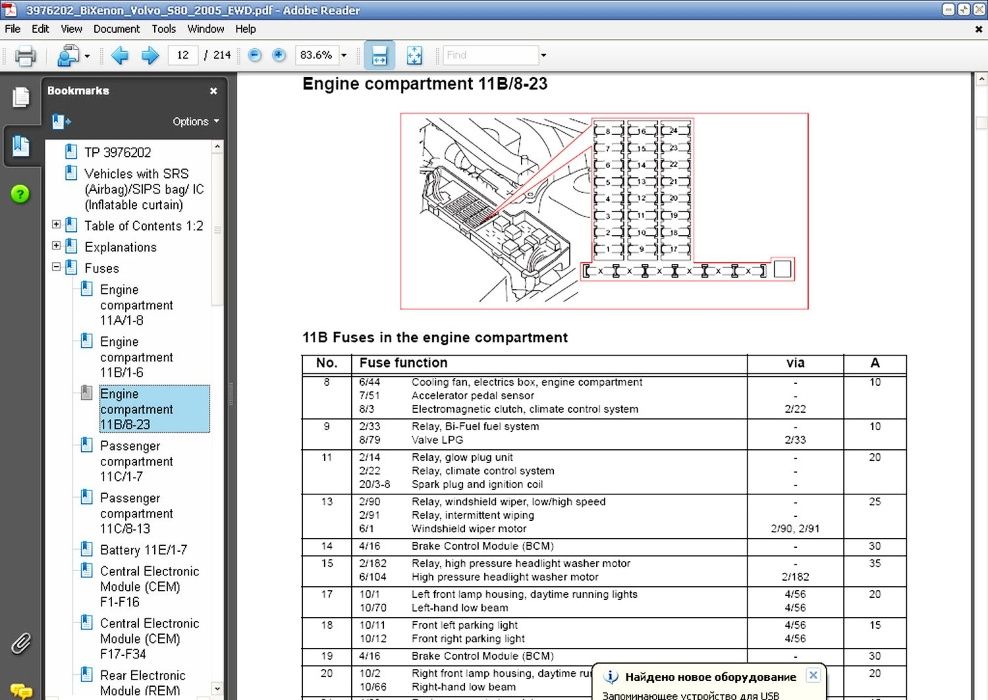Open the Explanations bookmark

click(120, 247)
